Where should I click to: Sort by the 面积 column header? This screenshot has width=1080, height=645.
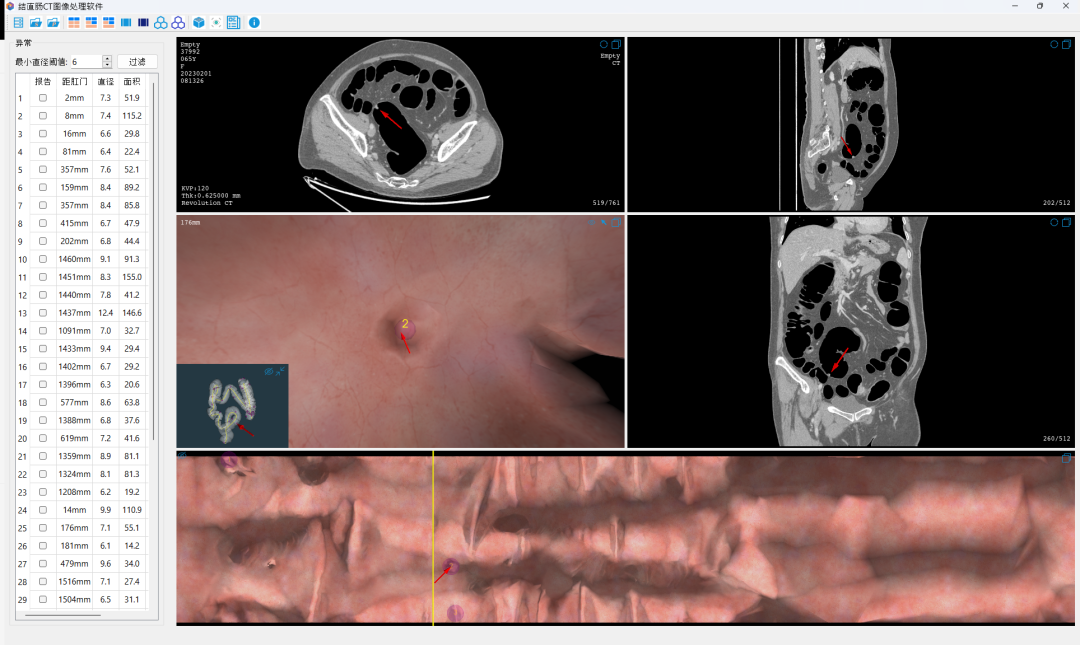tap(132, 81)
